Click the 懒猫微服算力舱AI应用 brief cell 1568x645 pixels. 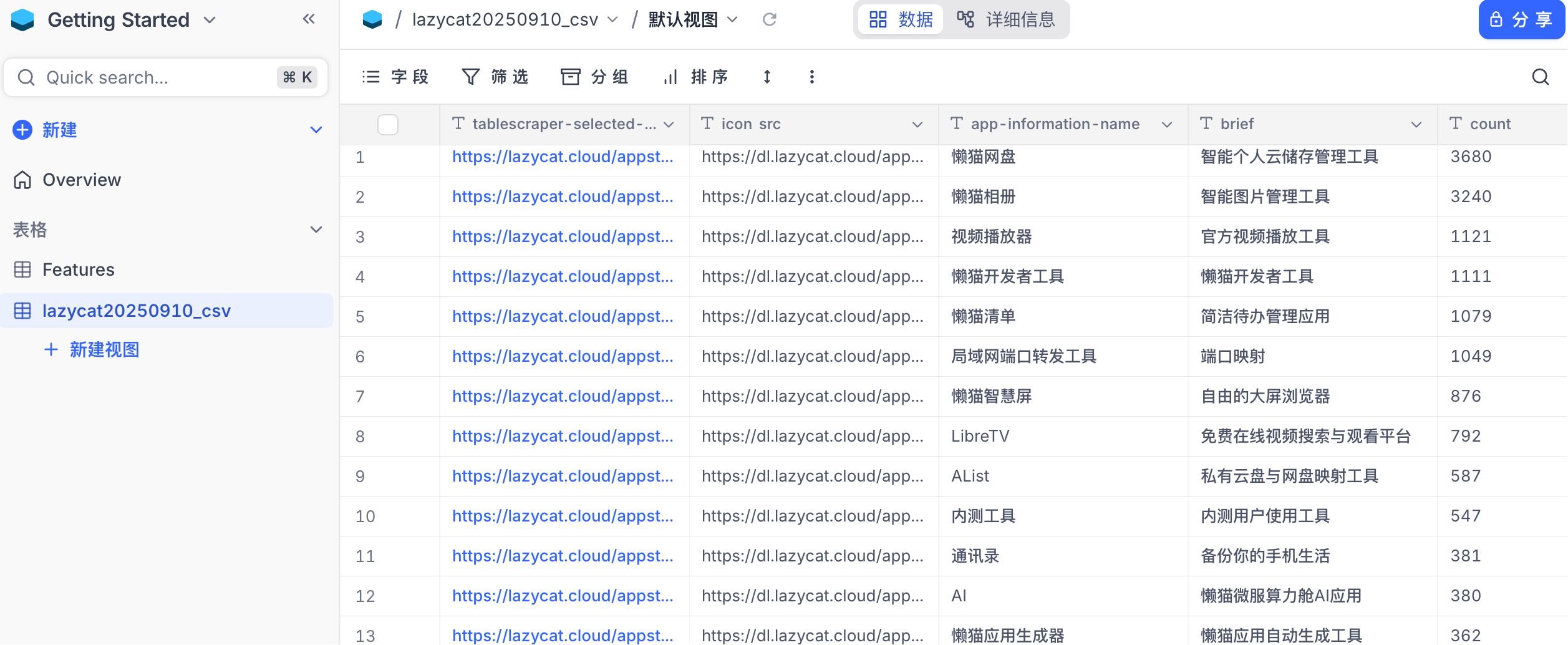[1313, 596]
